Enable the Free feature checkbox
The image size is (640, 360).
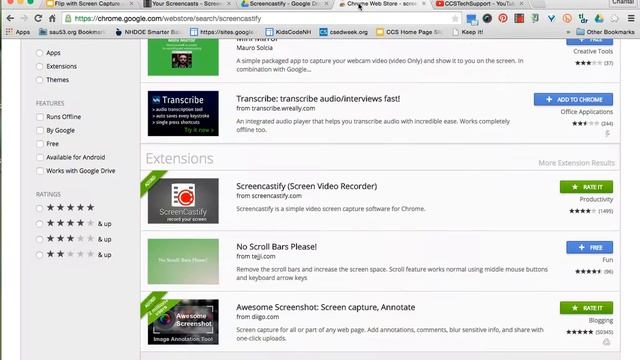[x=40, y=144]
